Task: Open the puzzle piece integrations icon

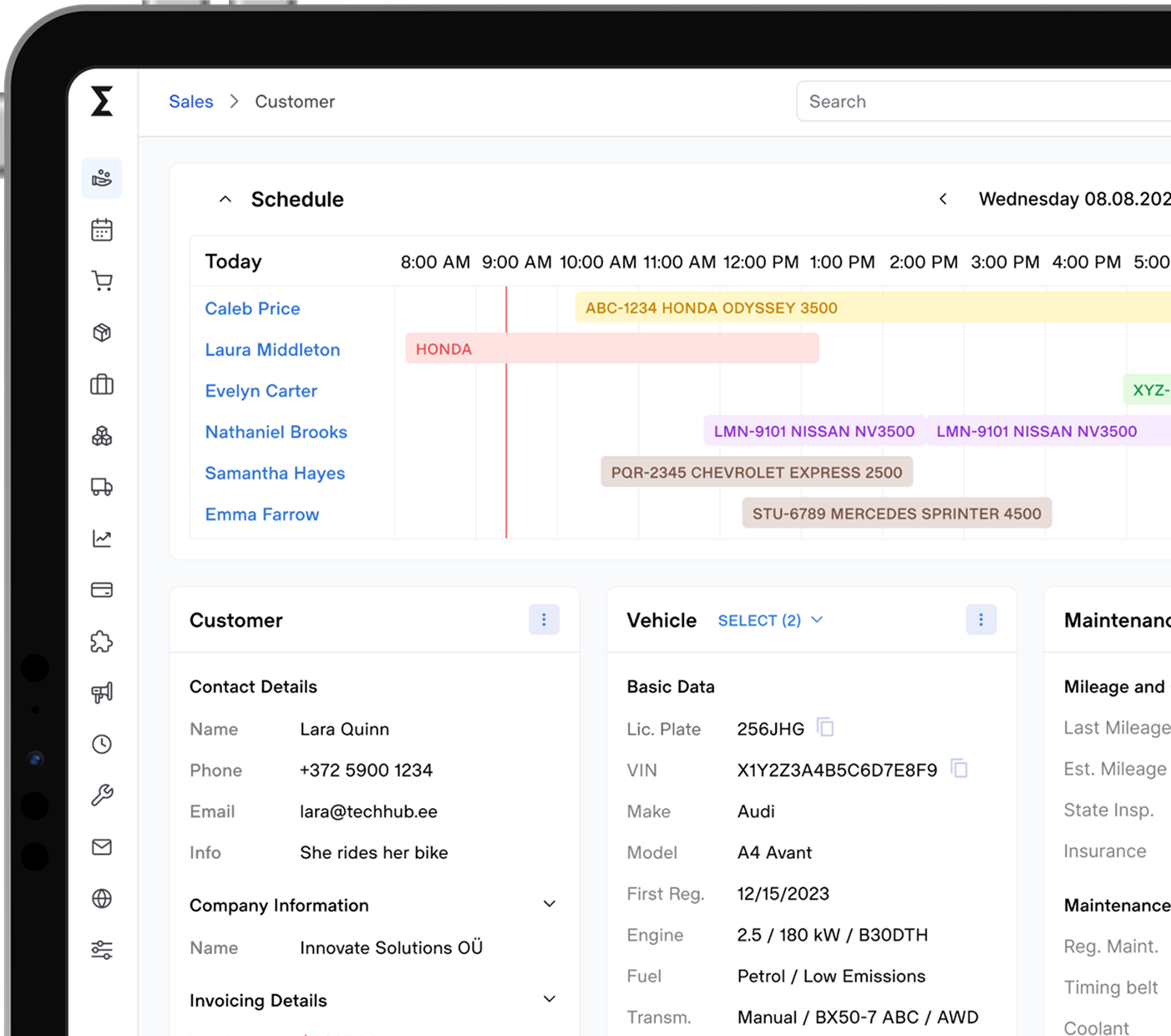Action: coord(102,642)
